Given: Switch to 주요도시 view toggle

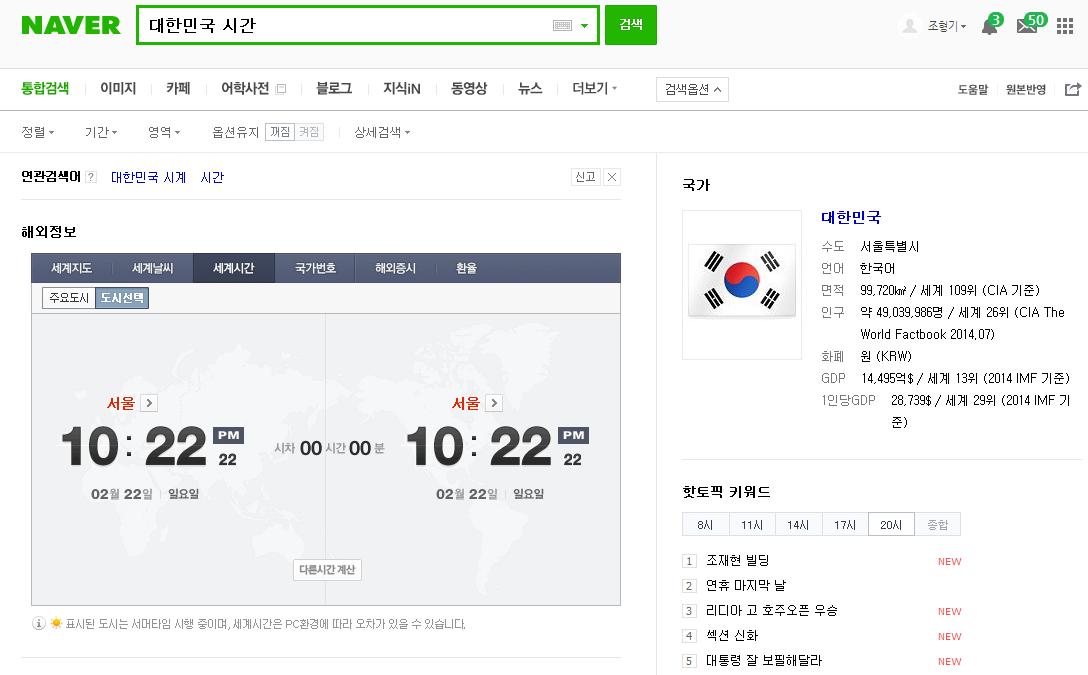Looking at the screenshot, I should coord(68,298).
